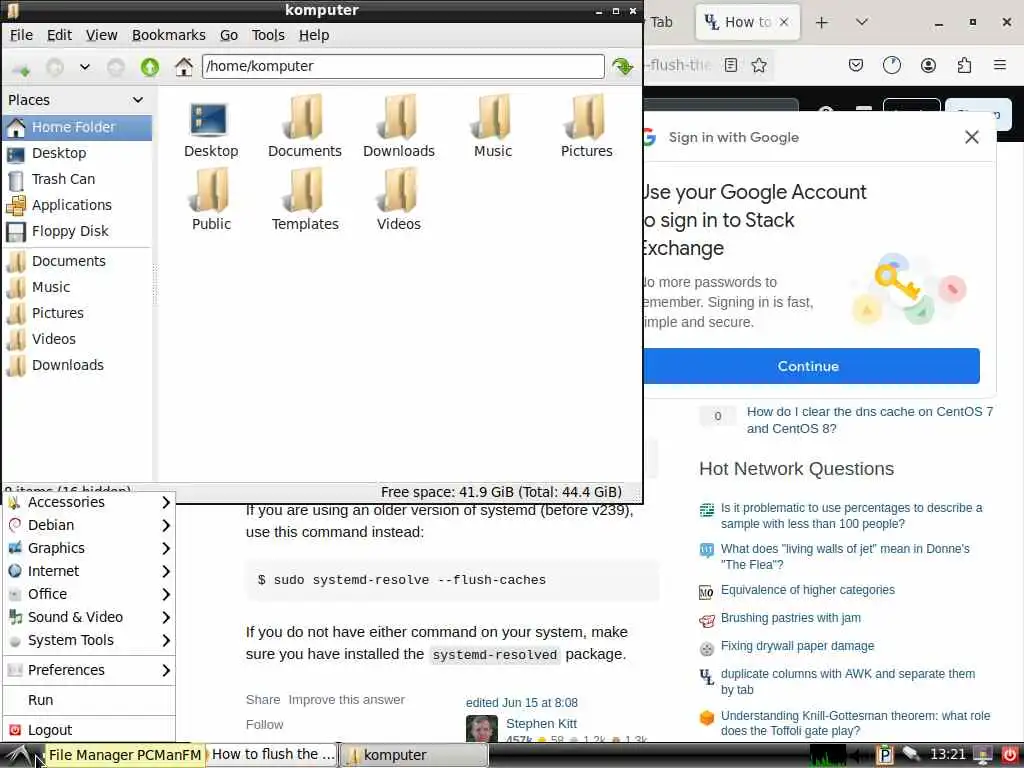Click the blue Continue button
Screen dimensions: 1024x768
(x=810, y=366)
